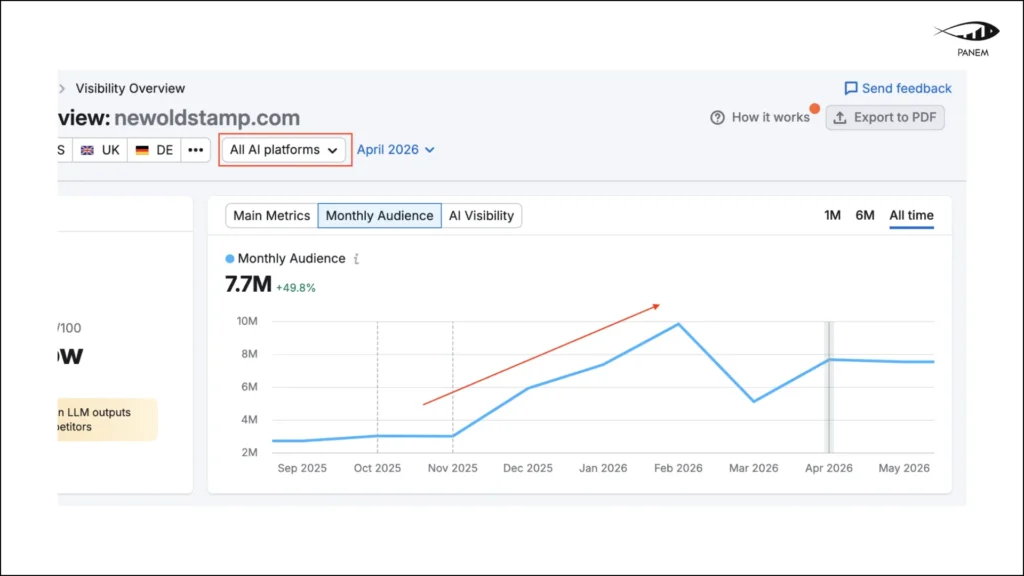Switch to the Monthly Audience tab
Screen dimensions: 1024x576
pyautogui.click(x=379, y=216)
